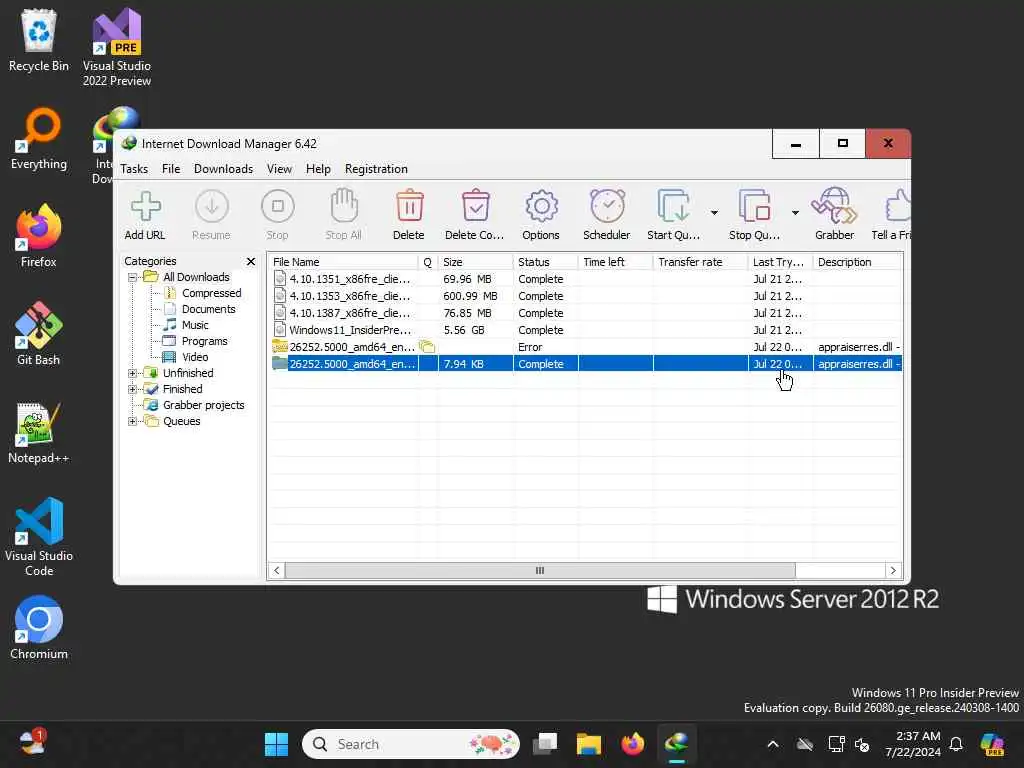Image resolution: width=1024 pixels, height=768 pixels.
Task: Sort by Time left column header
Action: pyautogui.click(x=615, y=262)
